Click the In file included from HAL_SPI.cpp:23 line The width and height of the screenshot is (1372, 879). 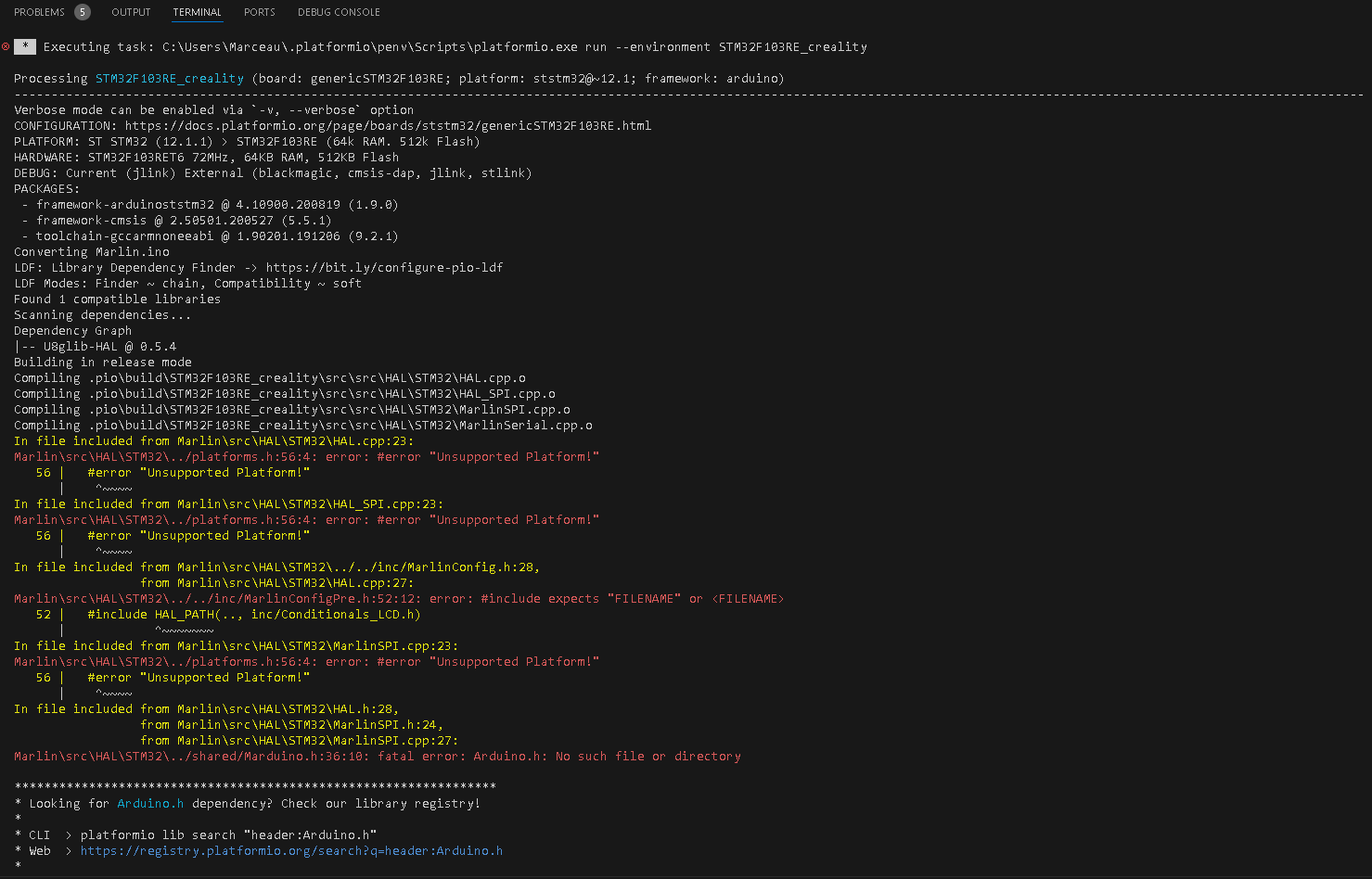(229, 503)
